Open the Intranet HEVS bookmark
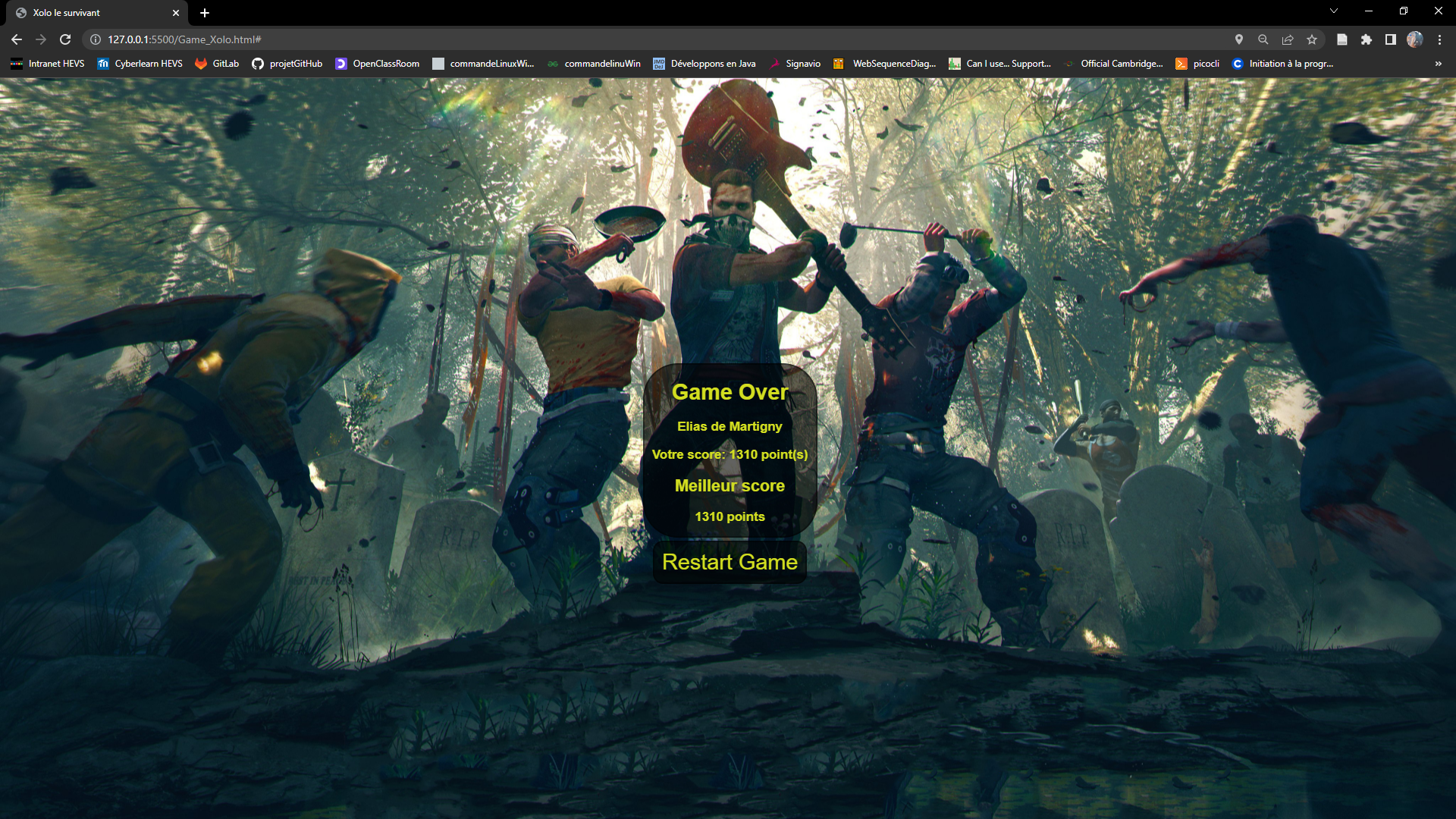1456x819 pixels. [x=47, y=64]
